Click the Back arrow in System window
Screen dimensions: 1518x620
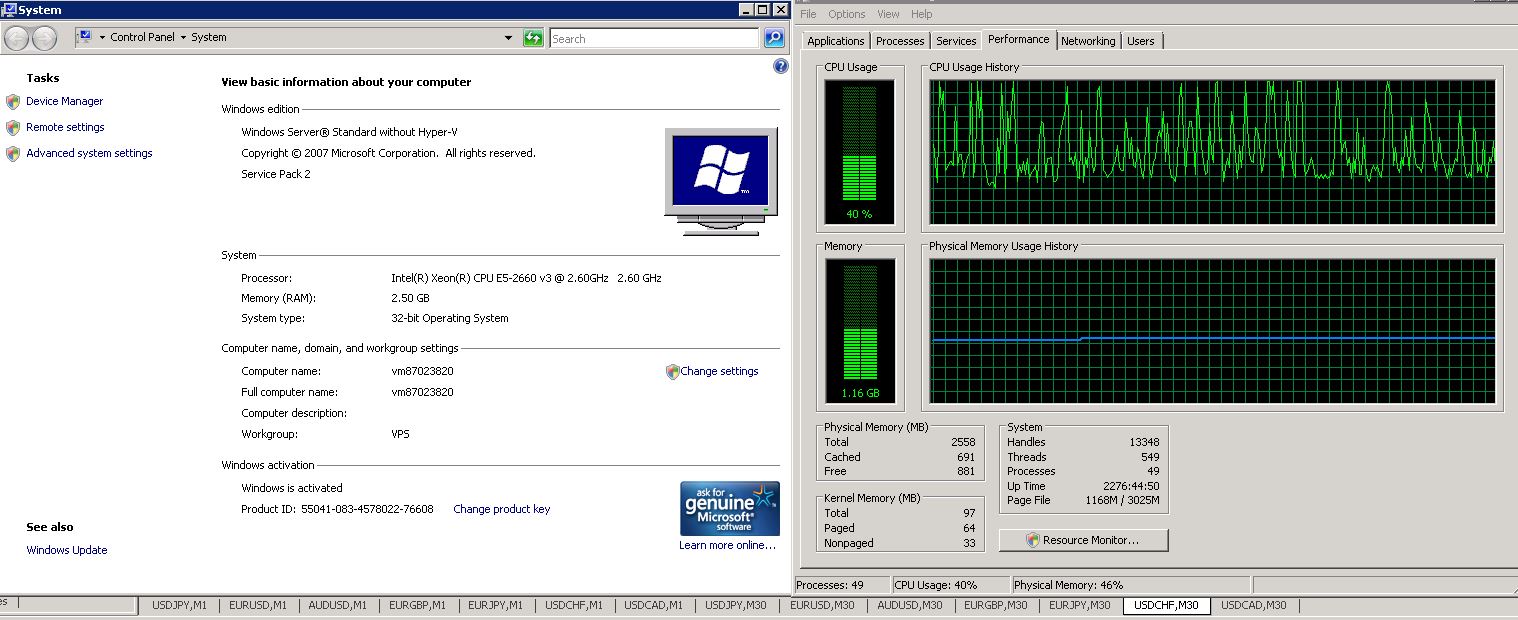point(17,38)
